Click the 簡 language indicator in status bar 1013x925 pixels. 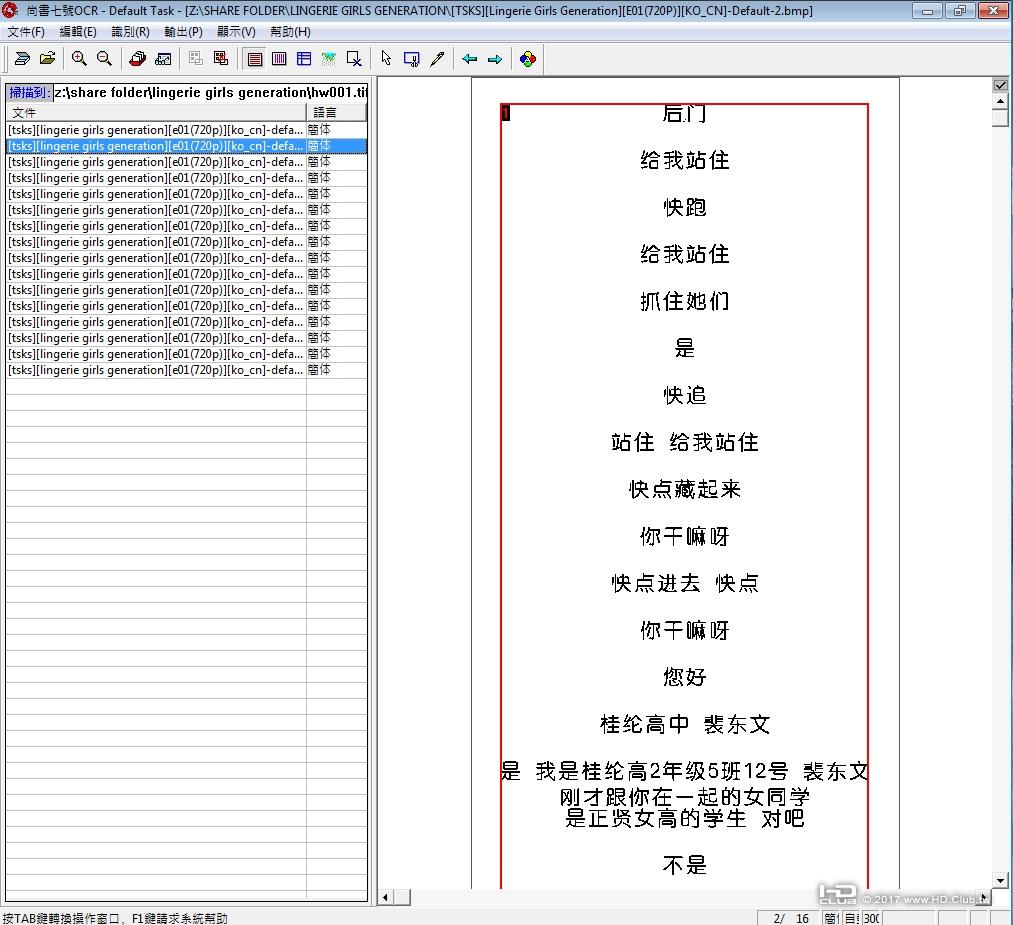tap(831, 918)
